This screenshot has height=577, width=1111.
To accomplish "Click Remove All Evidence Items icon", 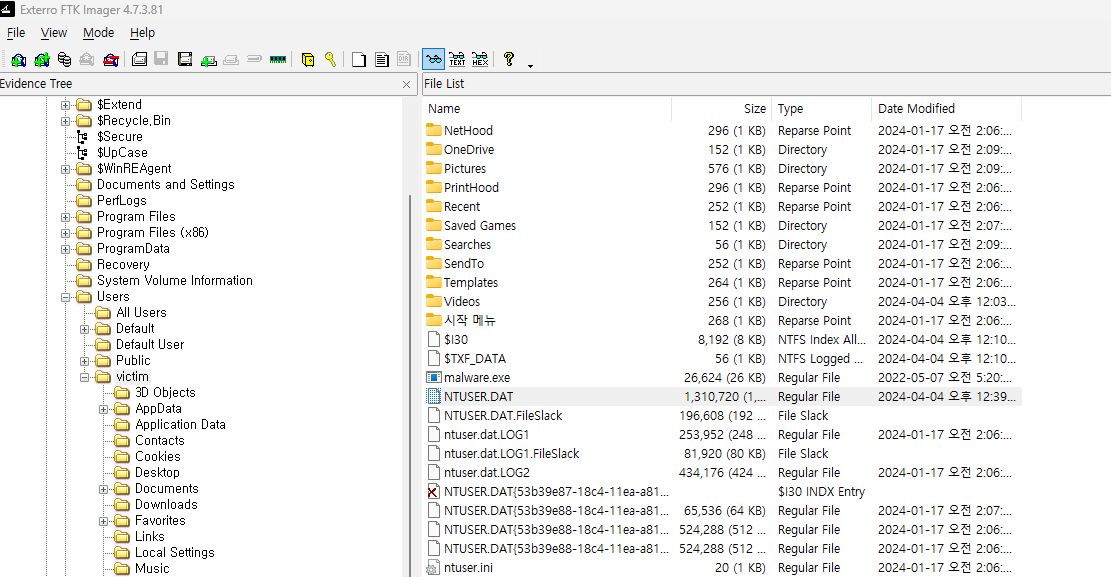I will coord(111,60).
